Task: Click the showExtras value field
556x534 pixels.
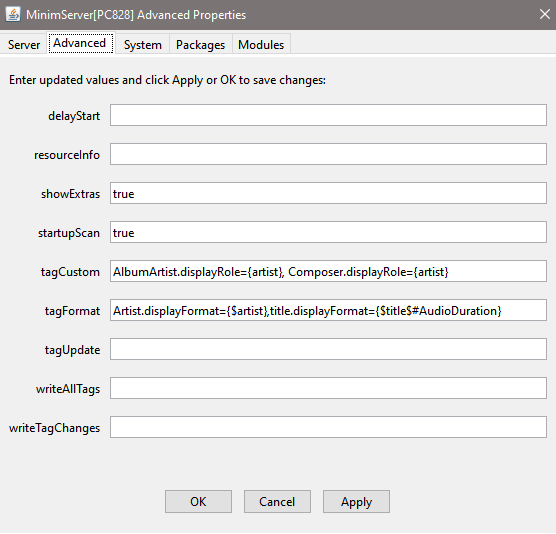Action: click(x=328, y=193)
